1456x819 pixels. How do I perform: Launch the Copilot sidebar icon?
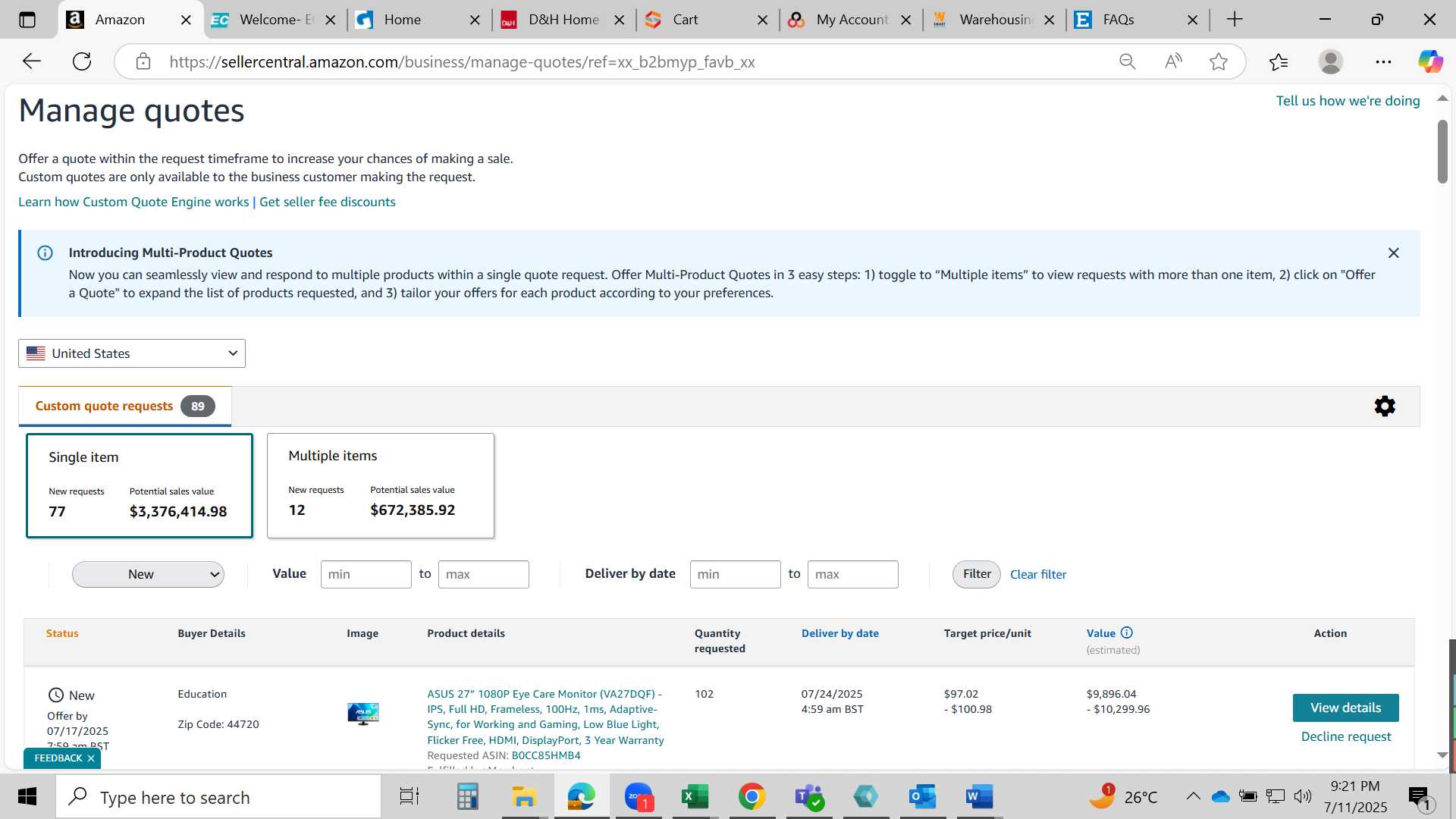click(1431, 61)
